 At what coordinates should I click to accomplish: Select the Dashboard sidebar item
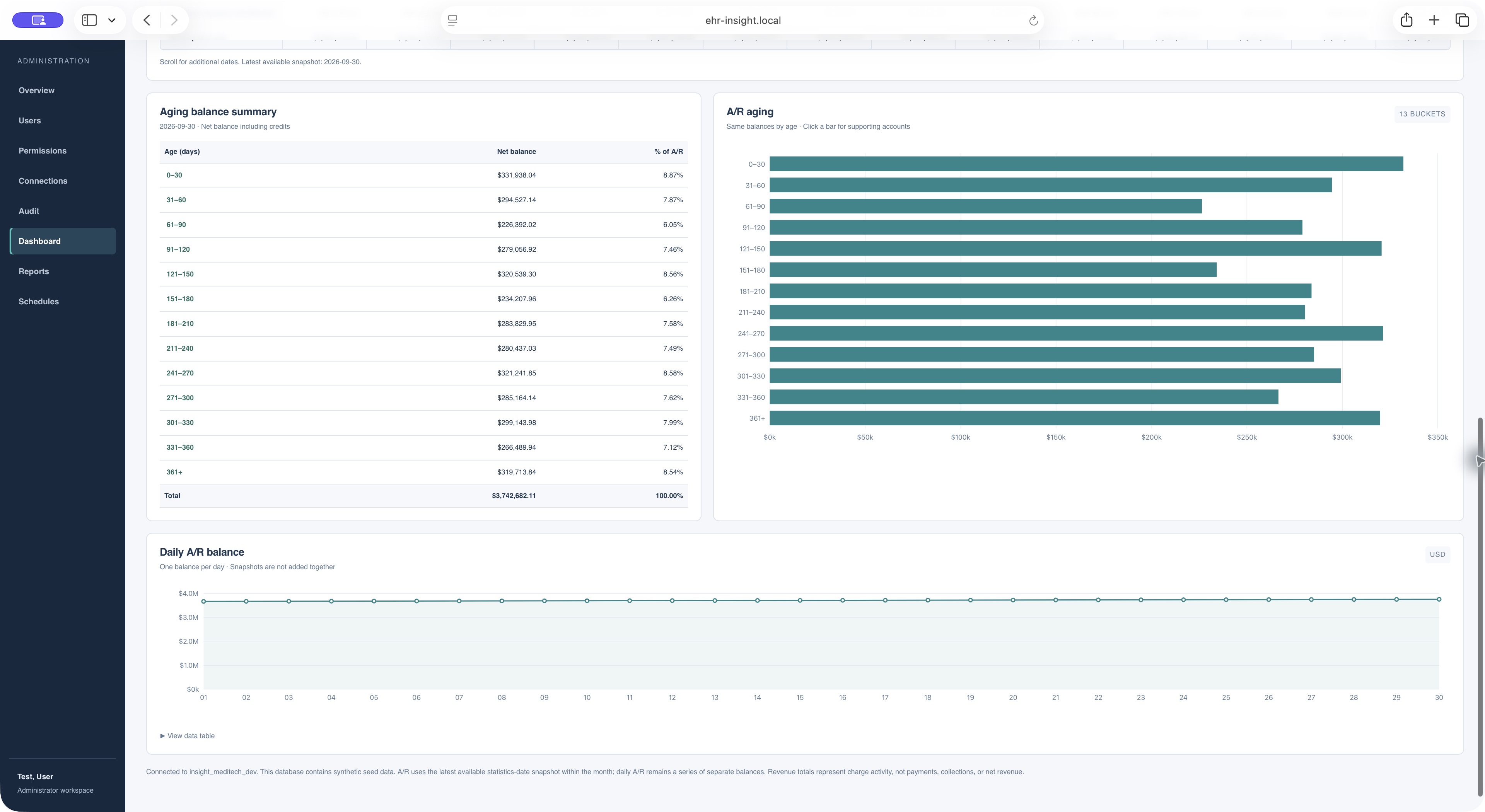(x=63, y=241)
